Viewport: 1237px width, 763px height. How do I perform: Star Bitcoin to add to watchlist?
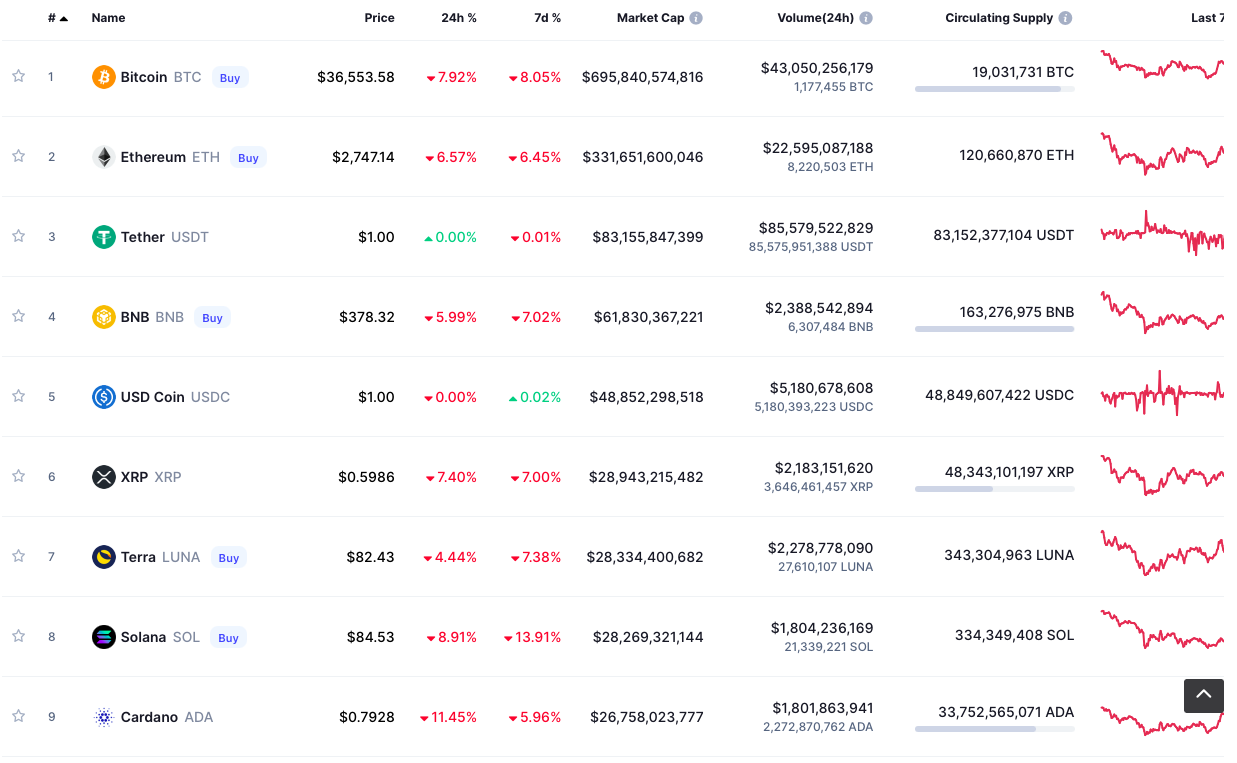pyautogui.click(x=18, y=76)
